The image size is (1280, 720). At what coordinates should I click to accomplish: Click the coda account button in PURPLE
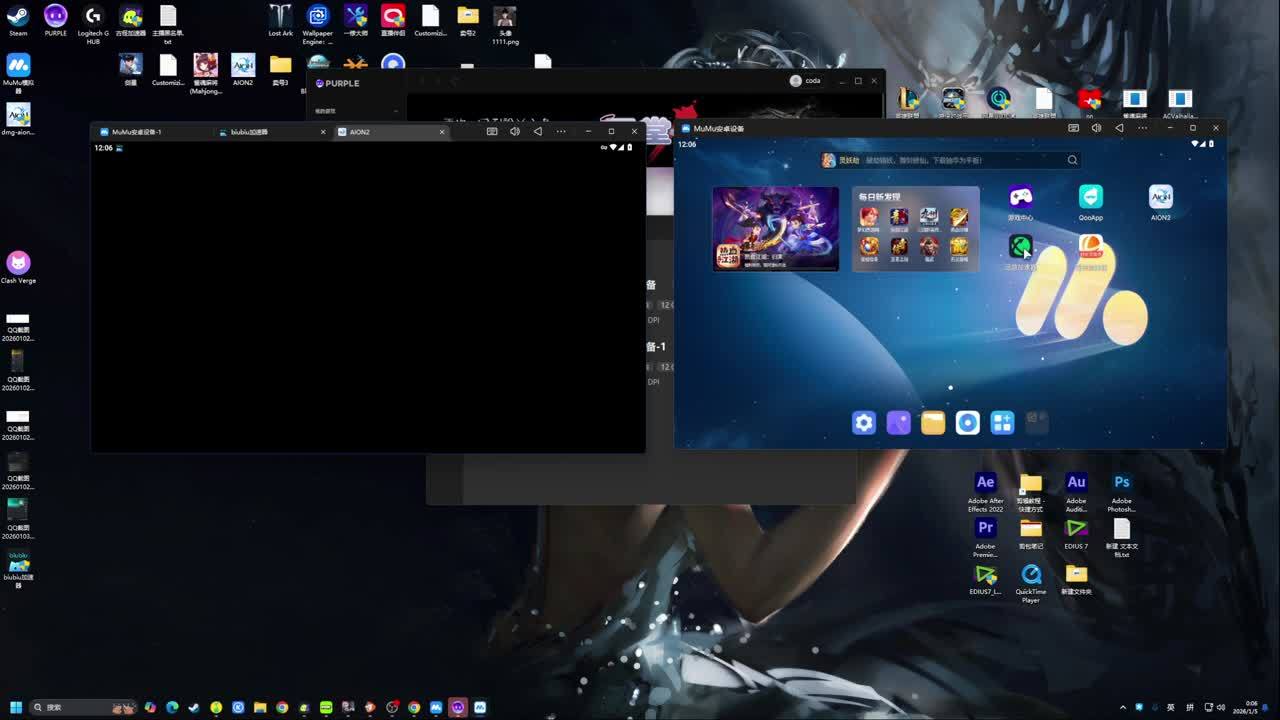tap(806, 81)
